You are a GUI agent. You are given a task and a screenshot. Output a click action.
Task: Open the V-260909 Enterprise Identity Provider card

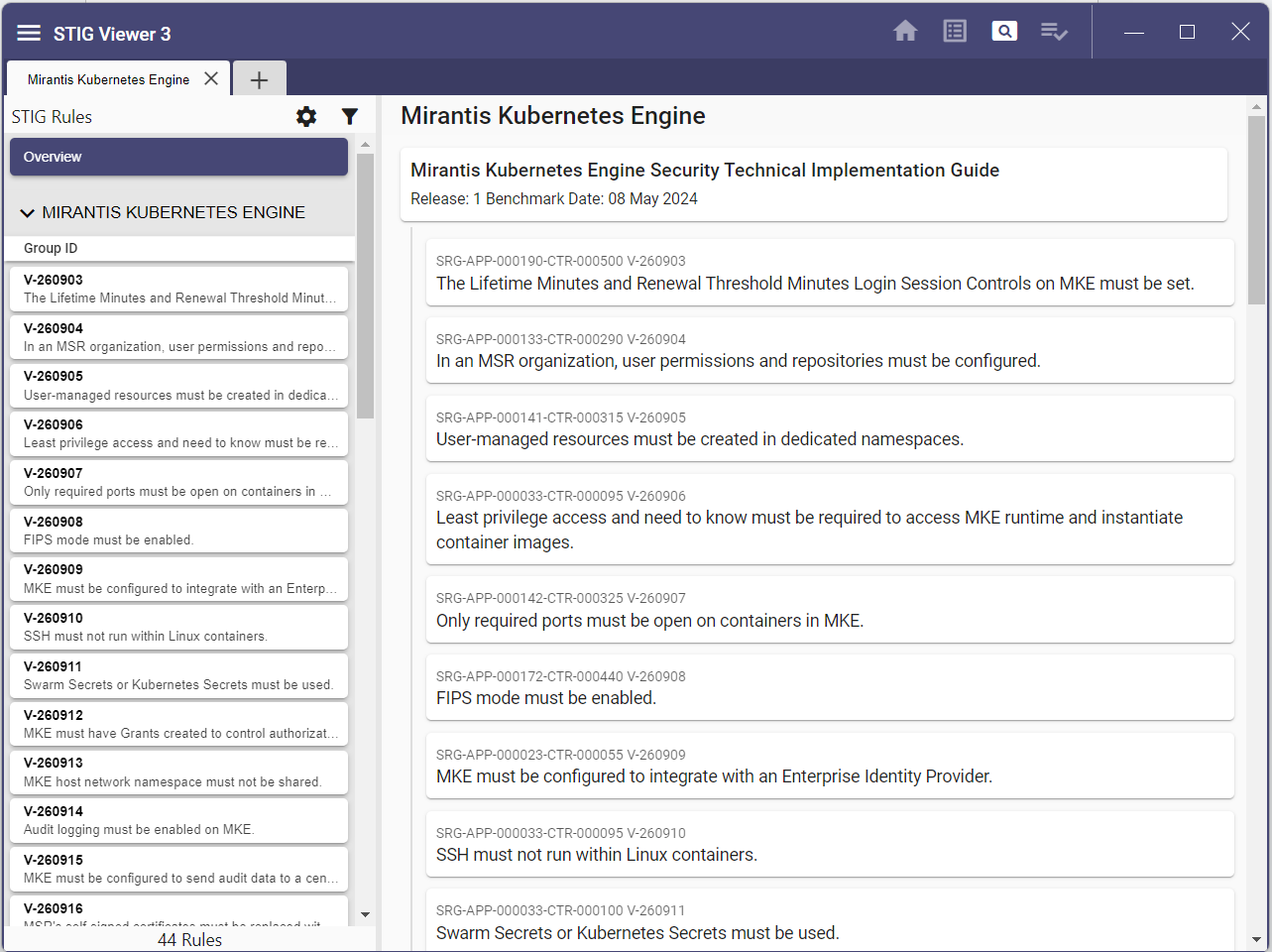click(x=830, y=766)
